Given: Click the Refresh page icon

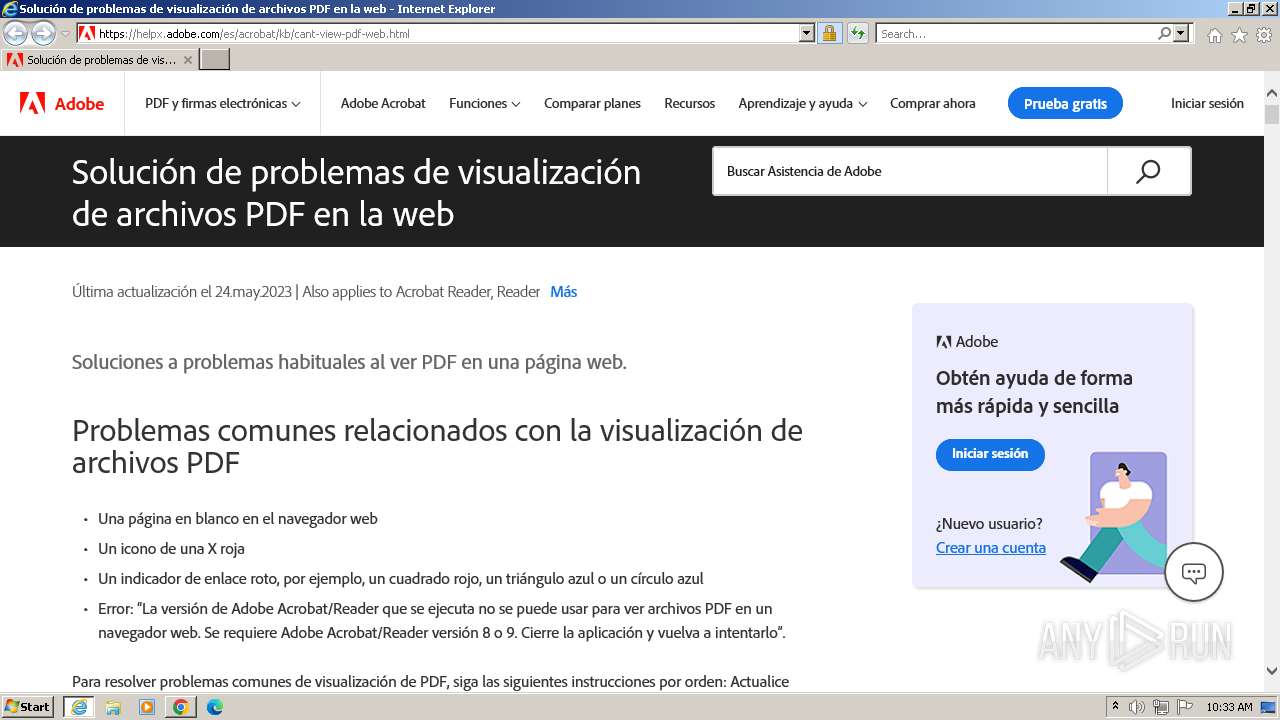Looking at the screenshot, I should point(857,34).
